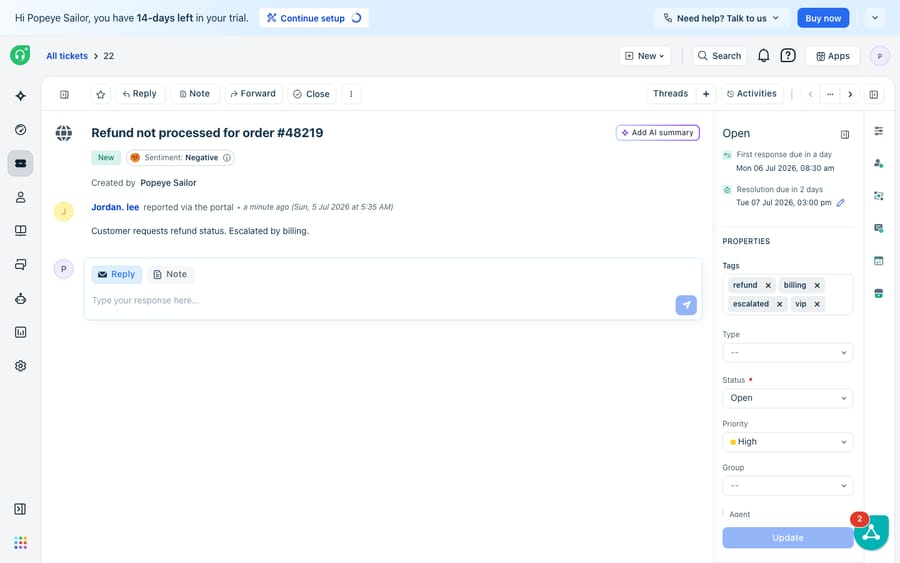This screenshot has width=900, height=563.
Task: Close this ticket
Action: coord(312,94)
